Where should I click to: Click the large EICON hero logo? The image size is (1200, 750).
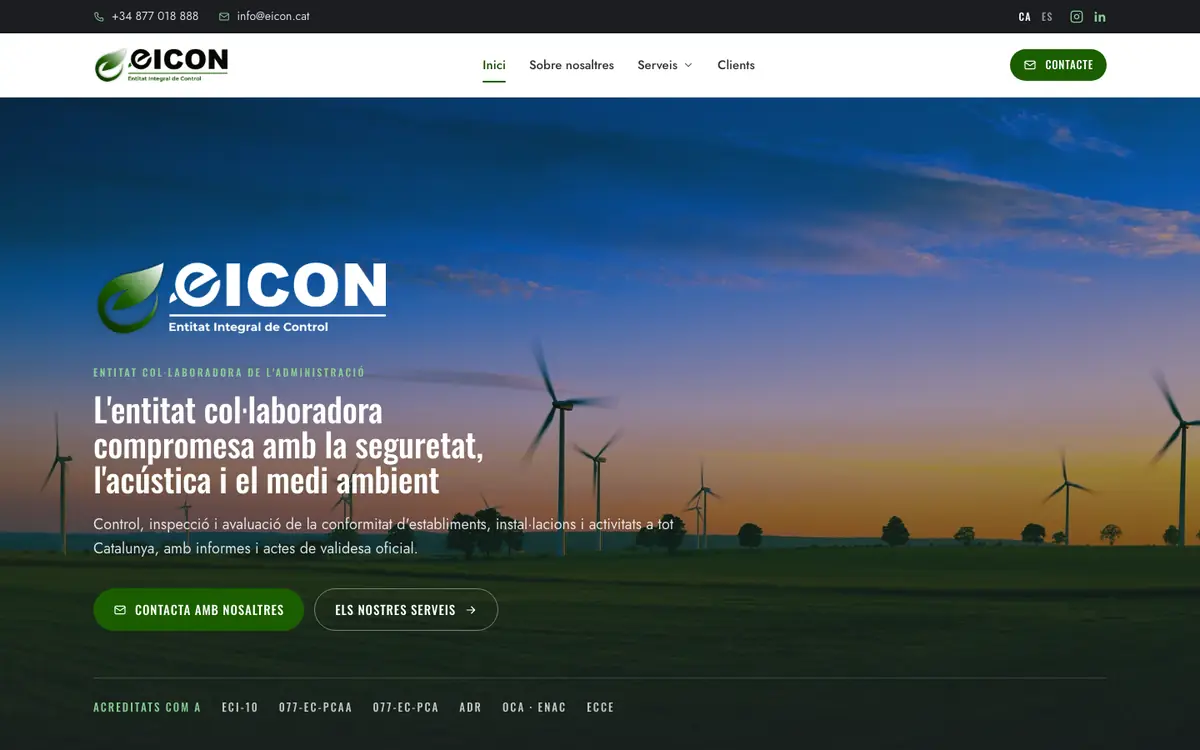pos(241,297)
